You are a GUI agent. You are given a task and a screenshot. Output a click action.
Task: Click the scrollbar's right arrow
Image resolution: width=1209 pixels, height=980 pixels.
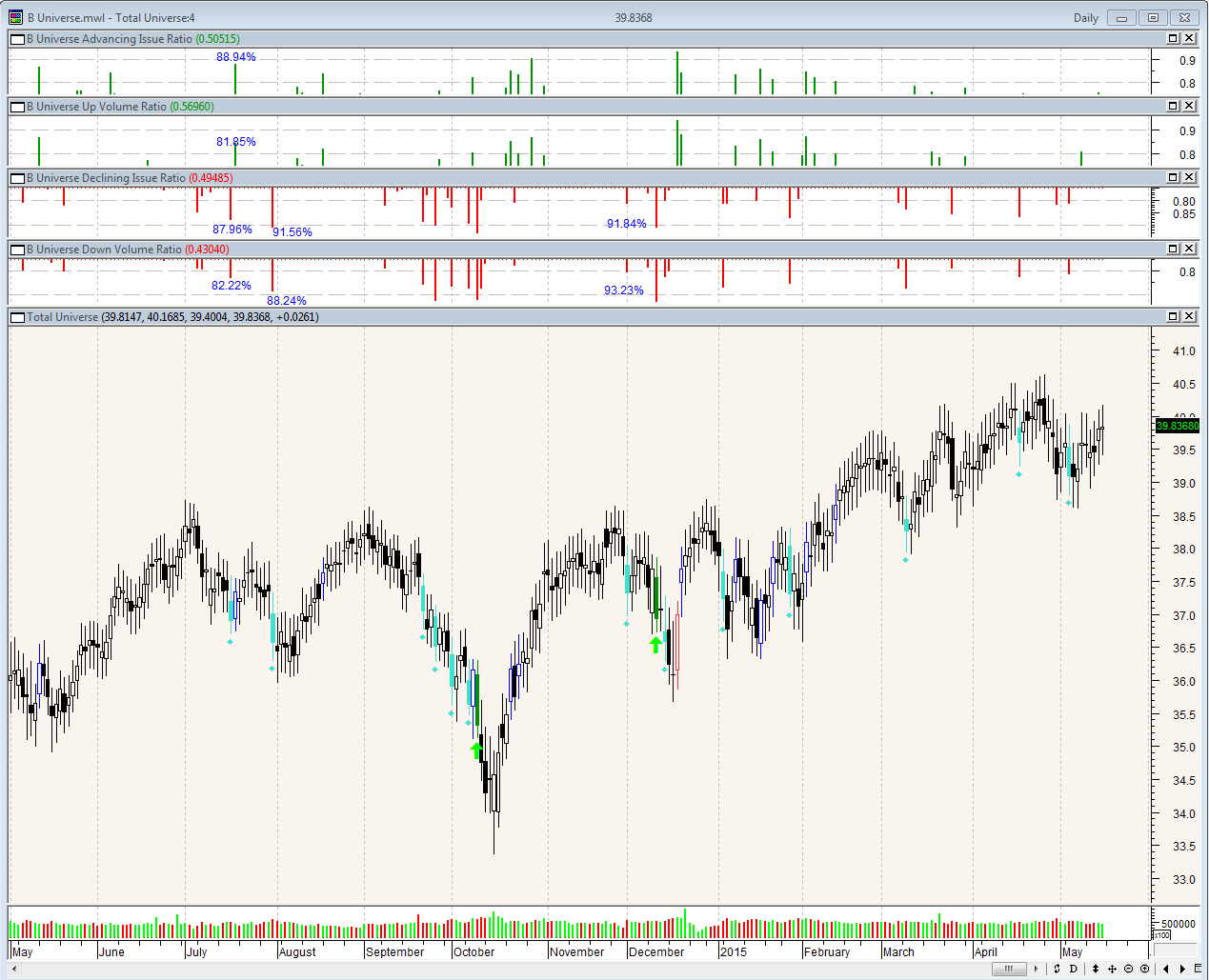pyautogui.click(x=1036, y=969)
